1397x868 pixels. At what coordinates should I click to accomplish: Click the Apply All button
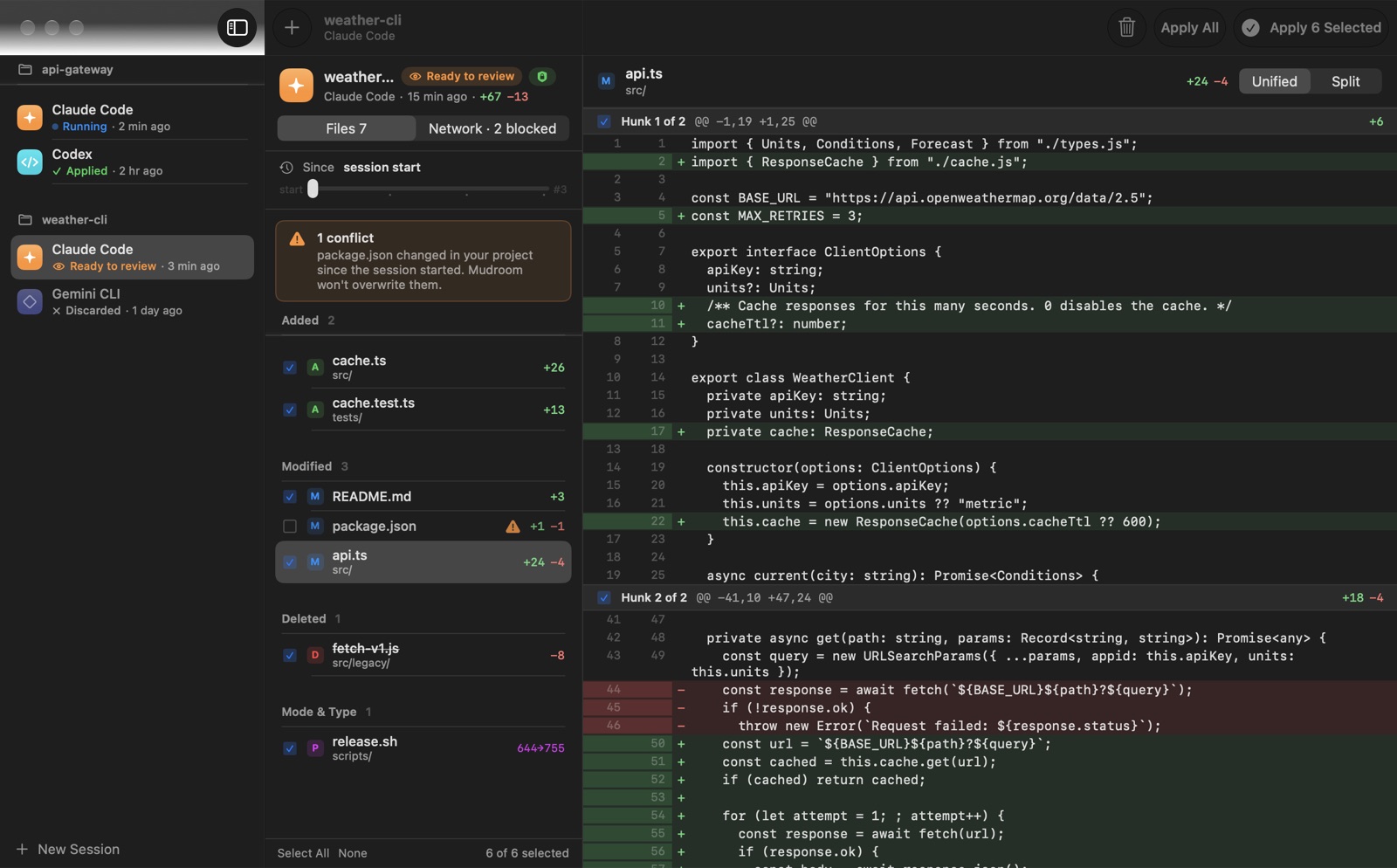(x=1189, y=28)
